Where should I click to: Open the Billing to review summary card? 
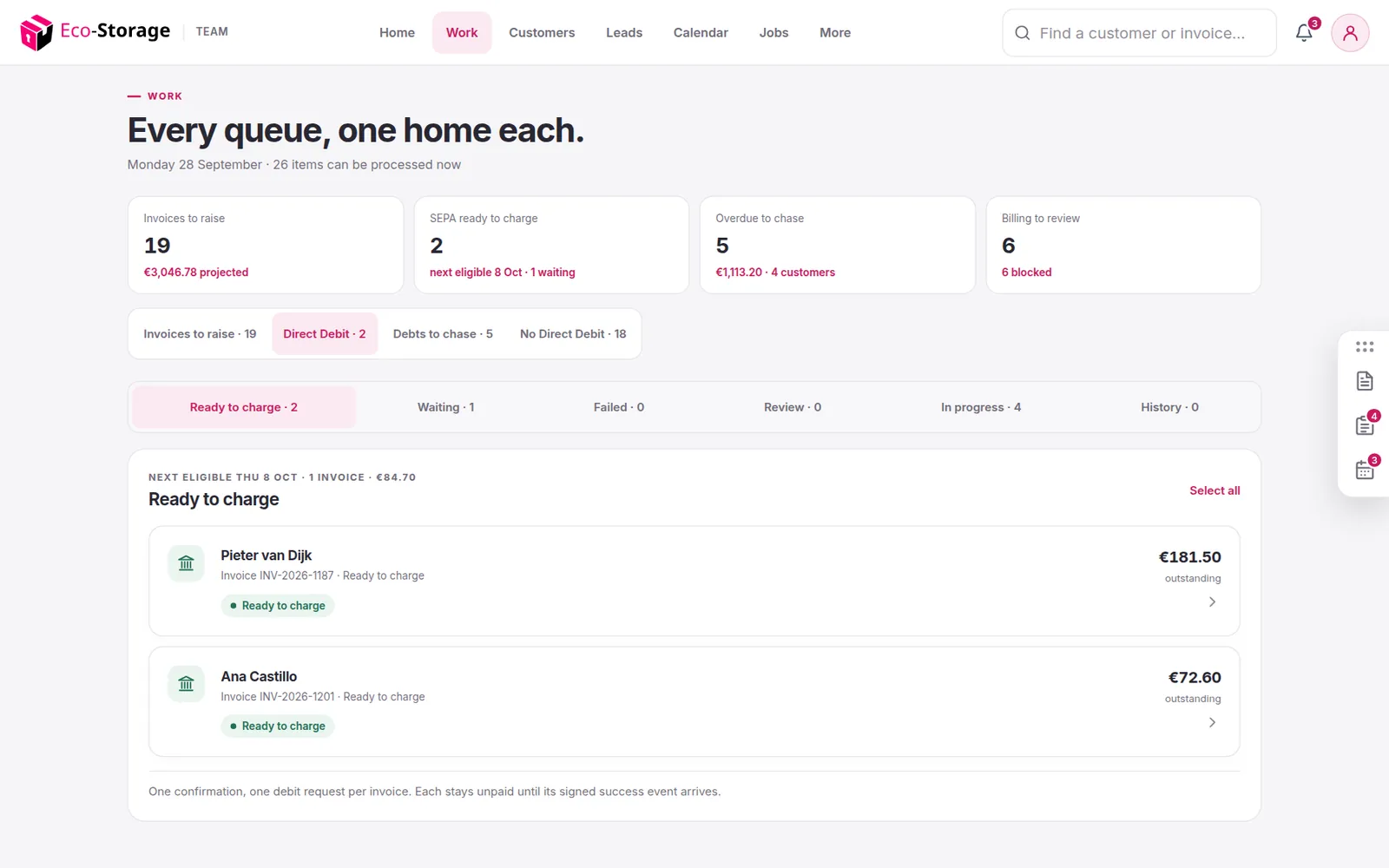coord(1123,245)
